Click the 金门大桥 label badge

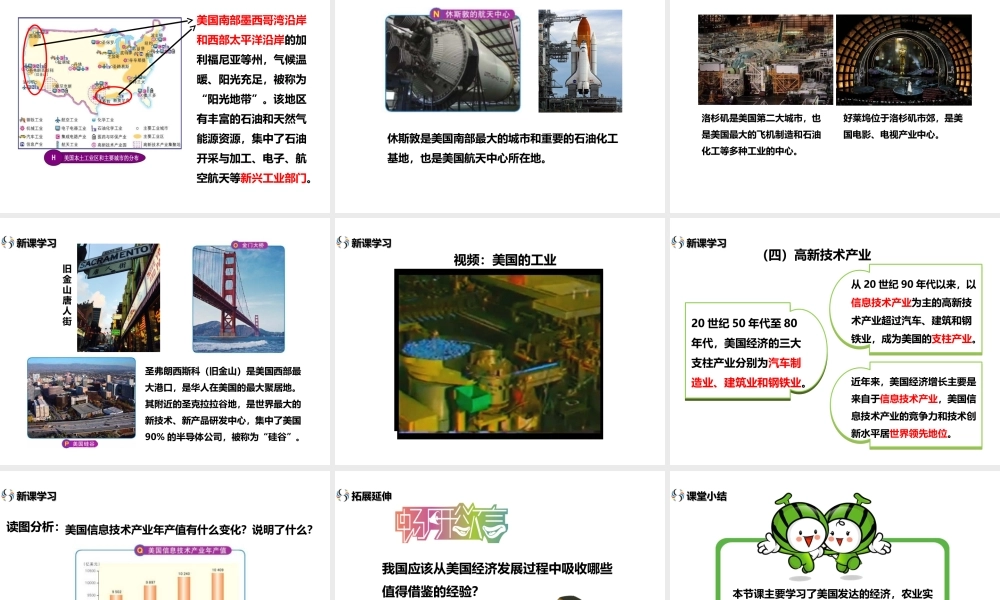click(249, 245)
